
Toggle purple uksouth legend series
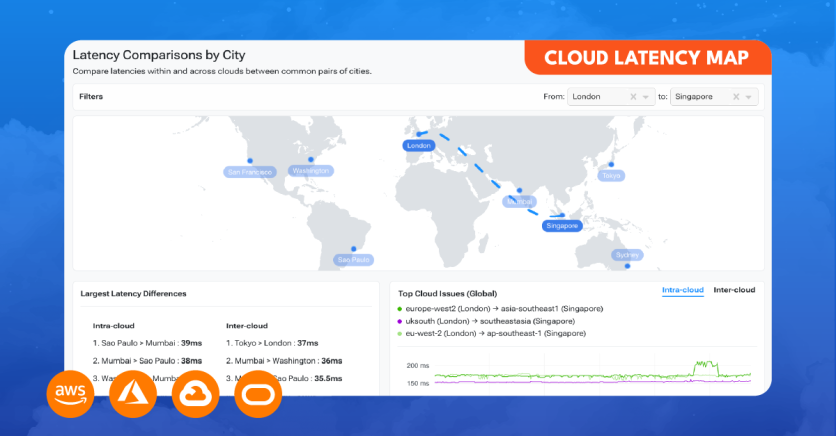[x=486, y=321]
